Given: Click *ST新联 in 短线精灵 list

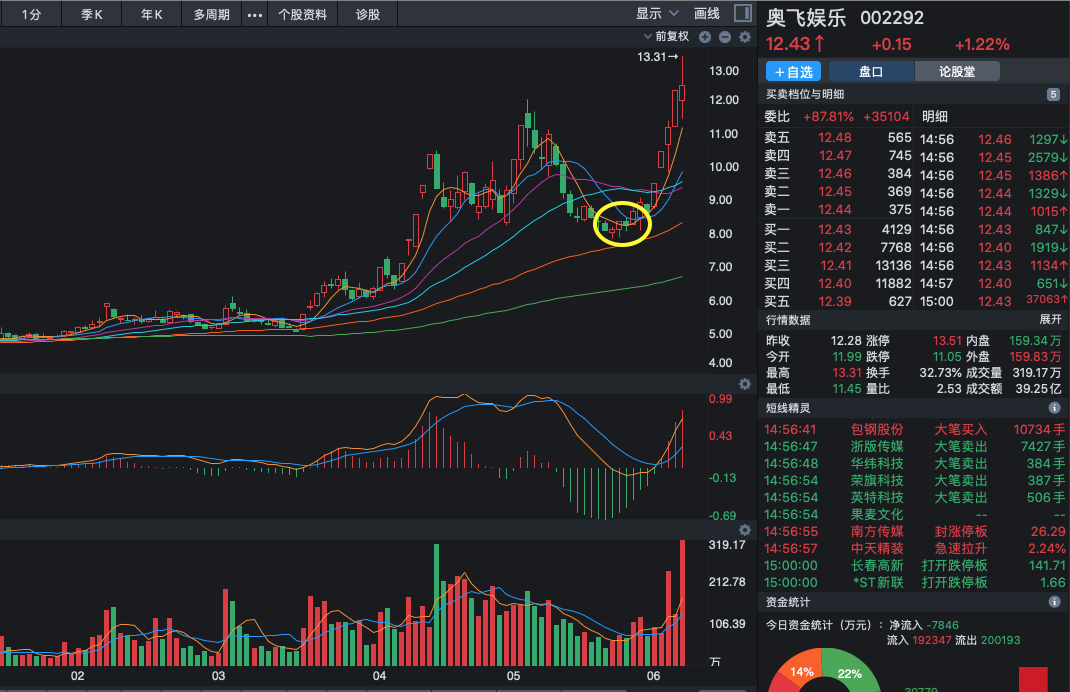Looking at the screenshot, I should [878, 583].
